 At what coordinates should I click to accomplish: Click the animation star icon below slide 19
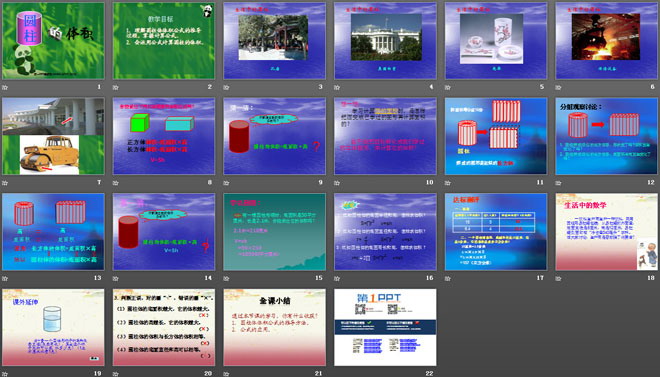(x=5, y=374)
